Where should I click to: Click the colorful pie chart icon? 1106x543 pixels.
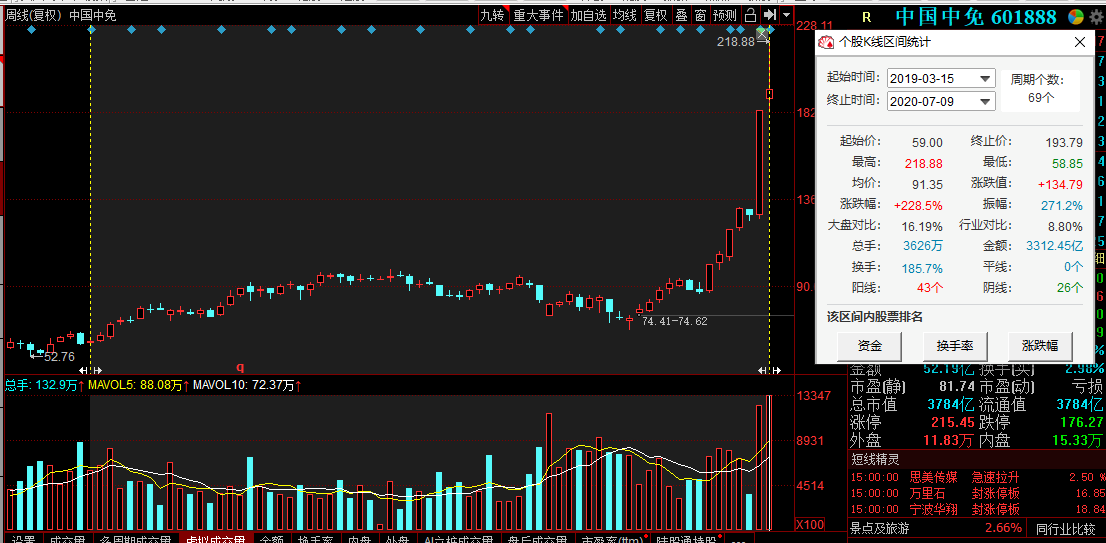[1076, 16]
